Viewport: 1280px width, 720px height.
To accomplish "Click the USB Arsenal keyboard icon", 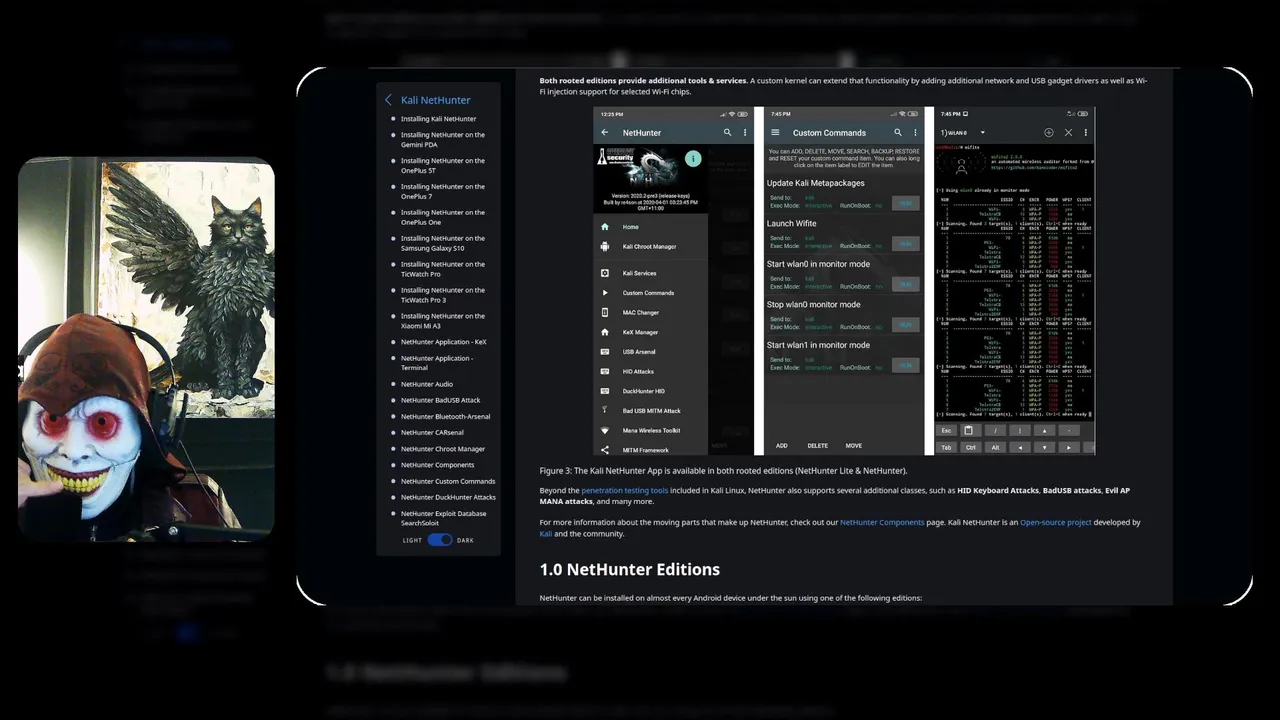I will pos(604,352).
